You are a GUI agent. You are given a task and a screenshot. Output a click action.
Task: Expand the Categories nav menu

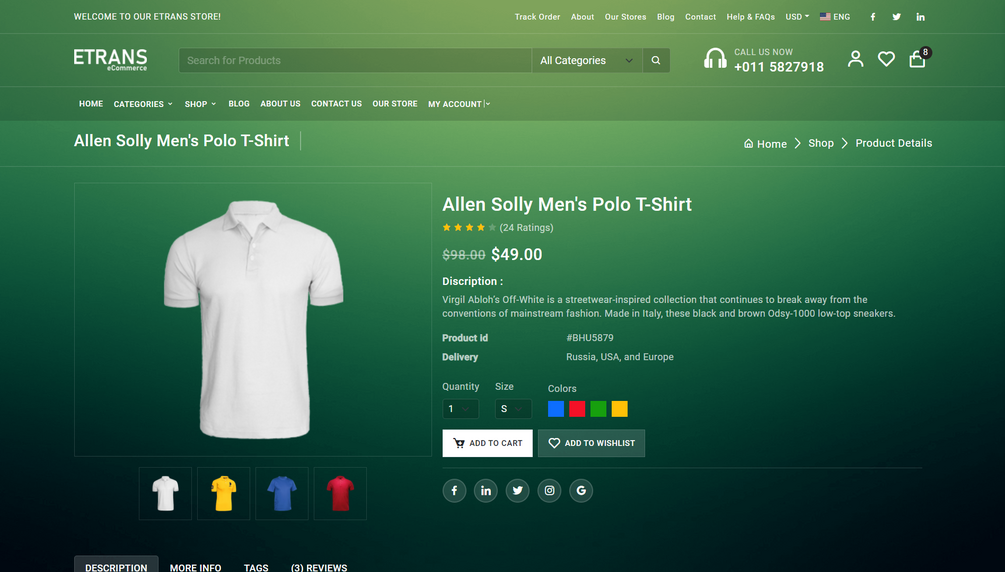coord(143,104)
